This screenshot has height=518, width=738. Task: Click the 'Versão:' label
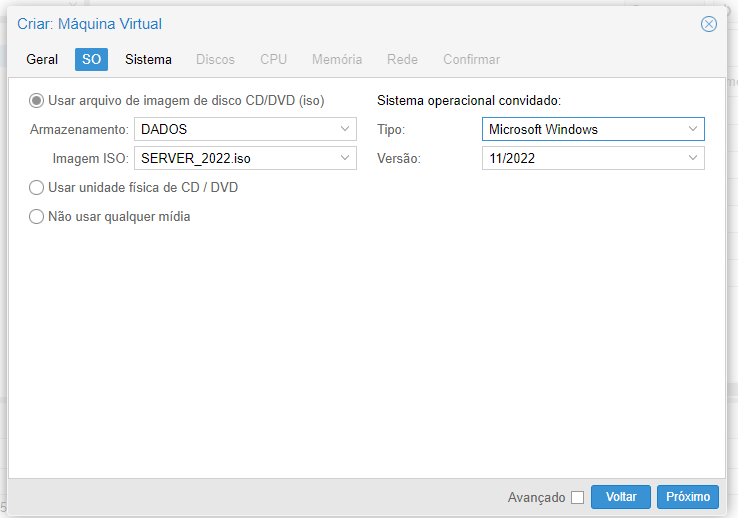pos(399,159)
